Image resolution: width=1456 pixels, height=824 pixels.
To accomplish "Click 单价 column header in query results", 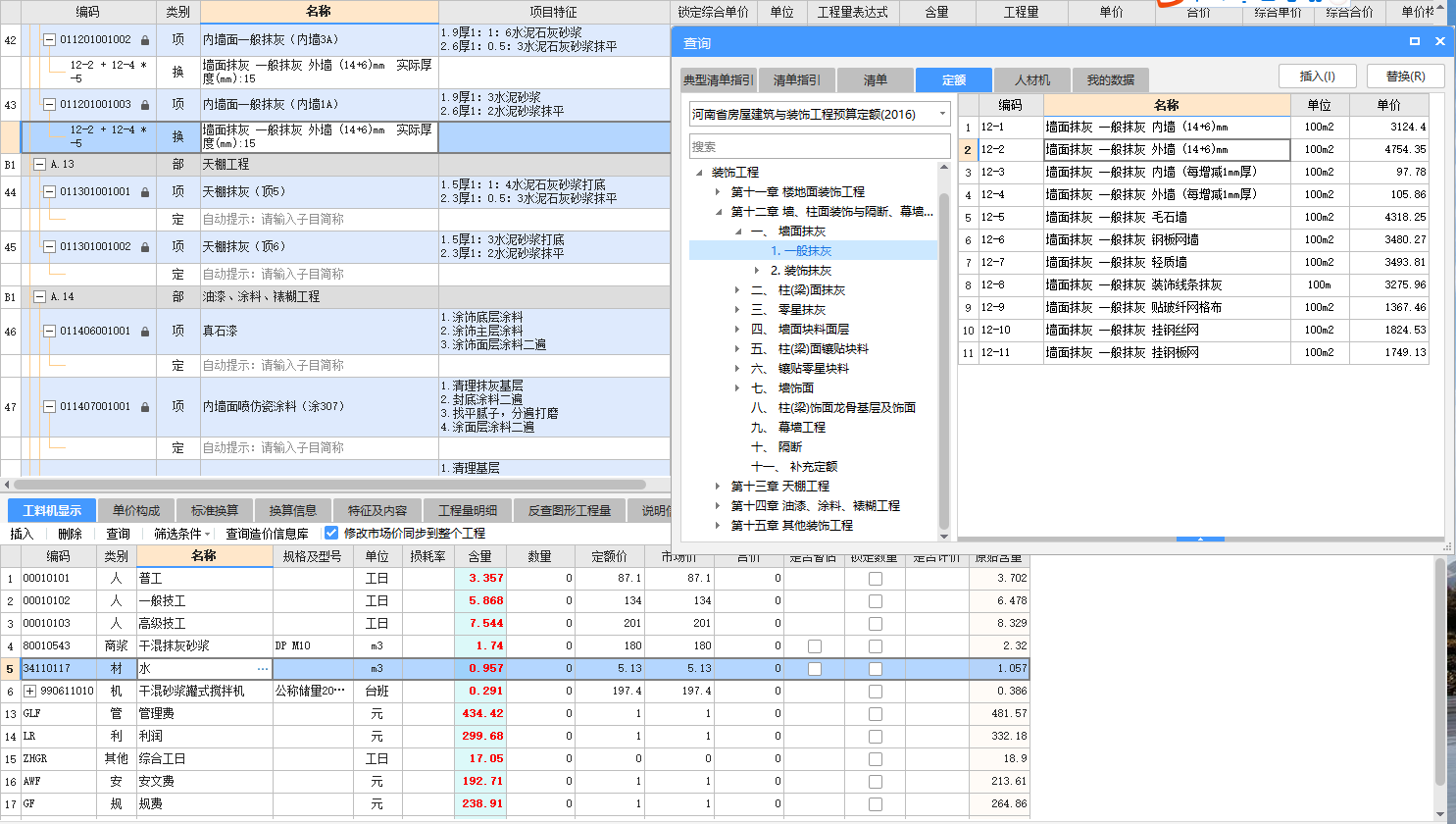I will tap(1388, 105).
